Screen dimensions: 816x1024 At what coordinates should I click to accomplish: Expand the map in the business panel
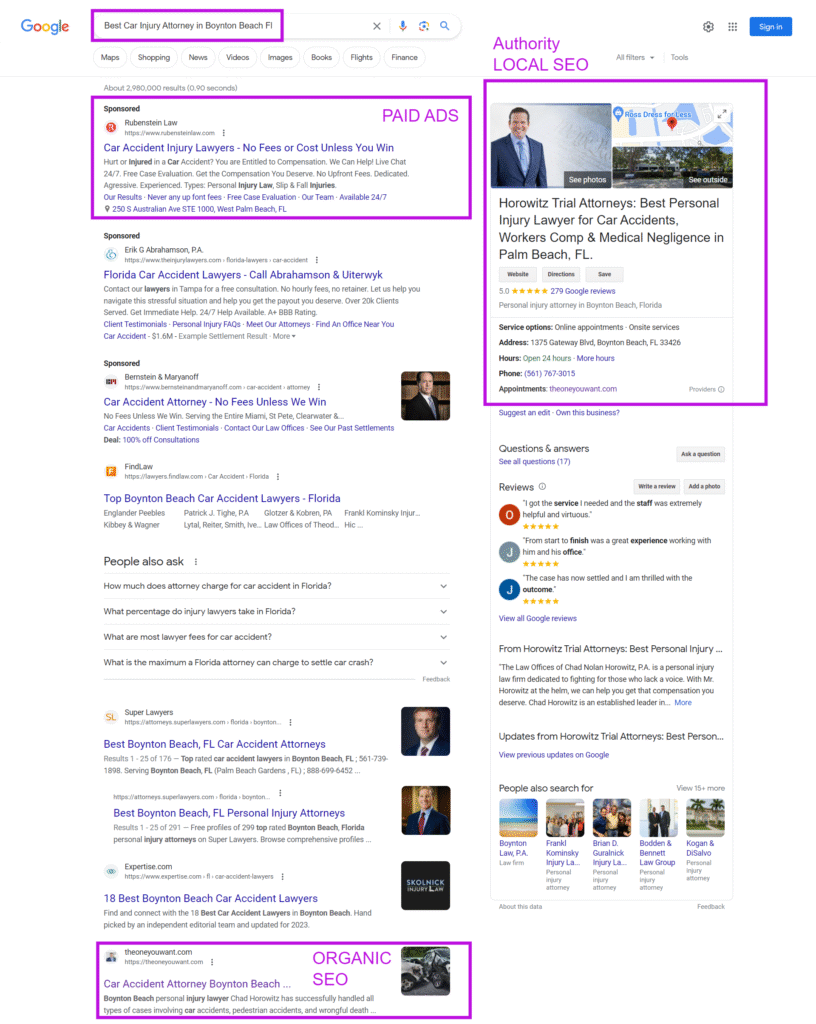click(x=724, y=113)
